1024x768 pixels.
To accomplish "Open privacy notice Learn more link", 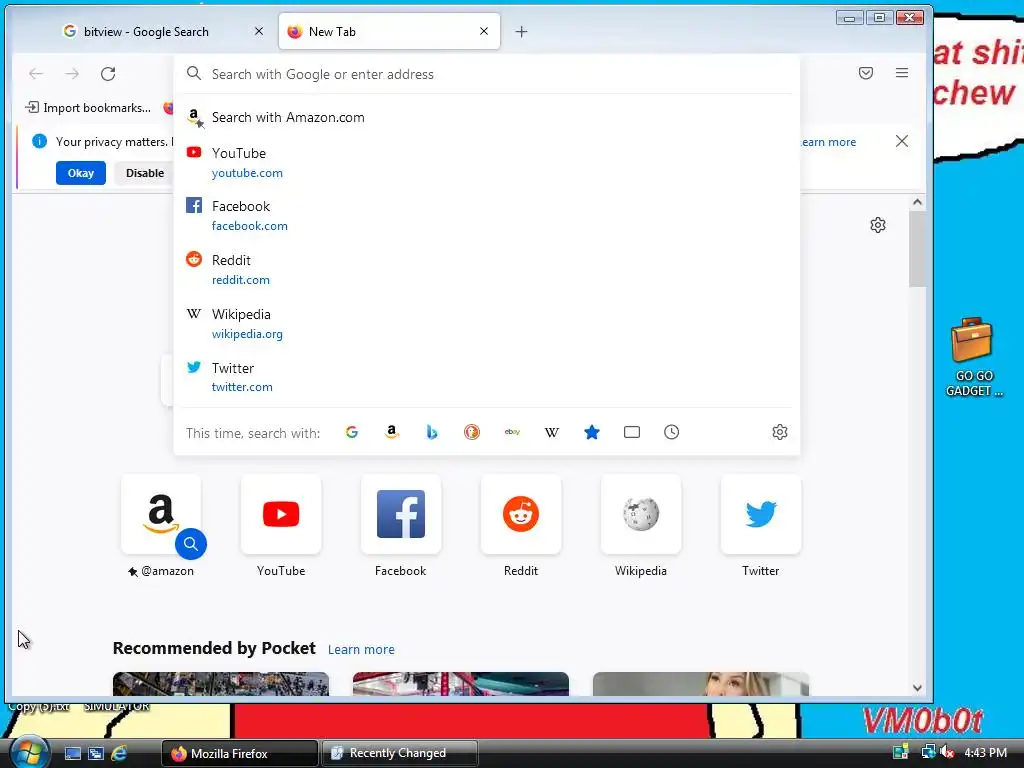I will (x=829, y=142).
